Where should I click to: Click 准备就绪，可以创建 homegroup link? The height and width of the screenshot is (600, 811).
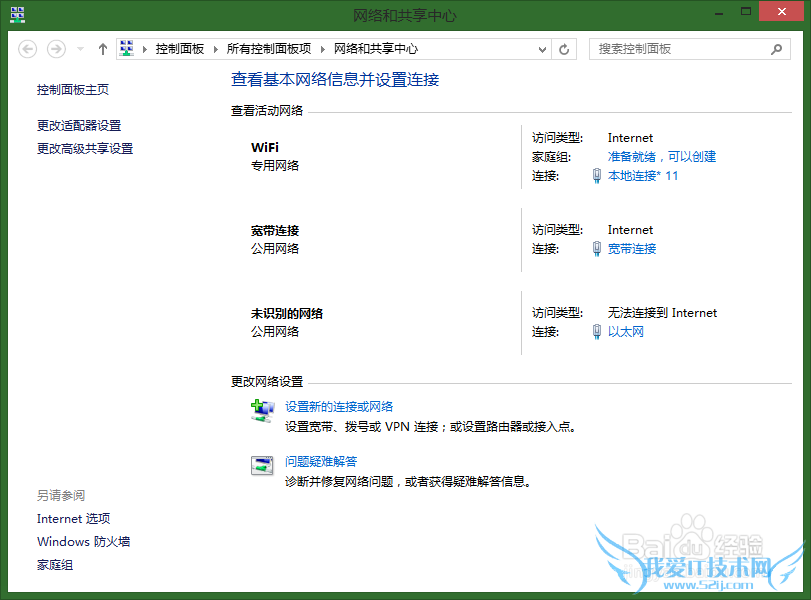click(662, 157)
